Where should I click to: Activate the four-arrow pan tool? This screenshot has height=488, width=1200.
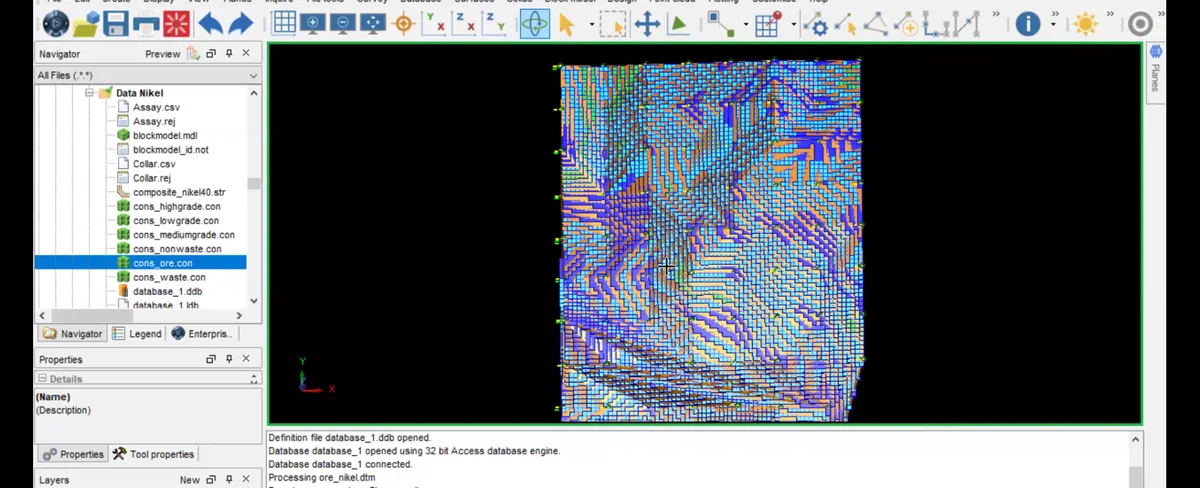647,23
